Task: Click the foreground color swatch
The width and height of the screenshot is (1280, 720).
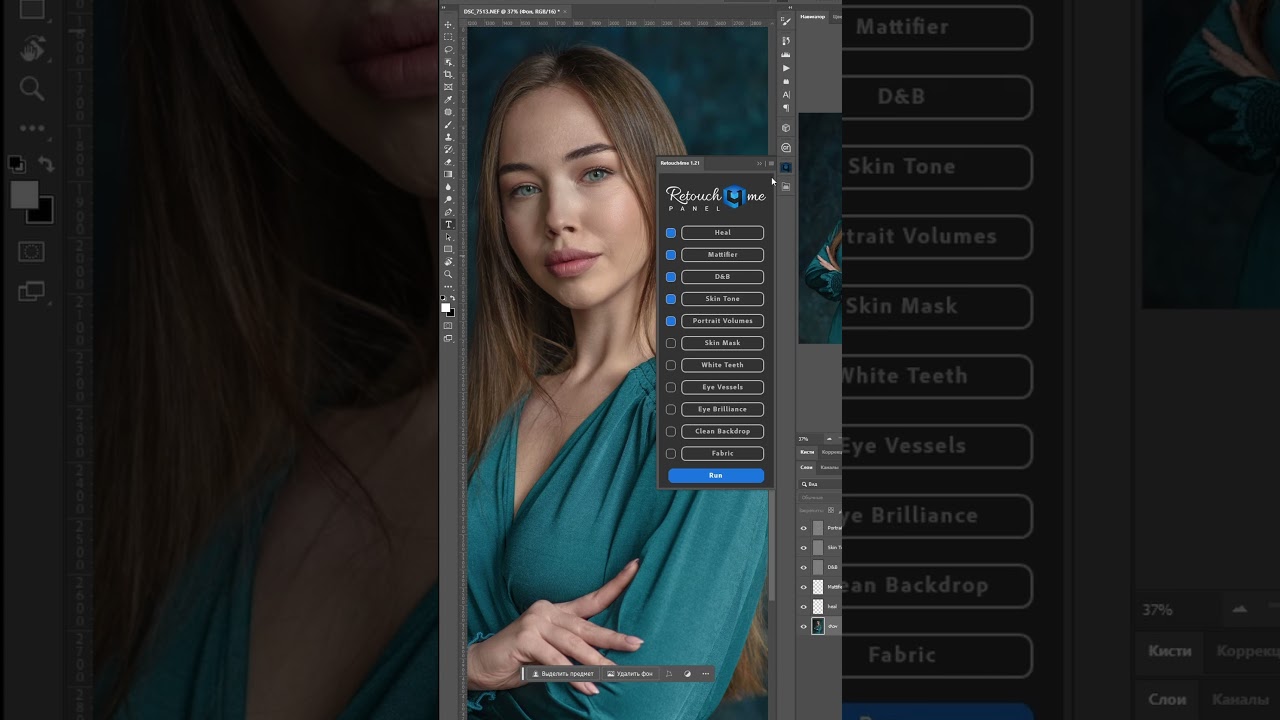Action: click(446, 308)
